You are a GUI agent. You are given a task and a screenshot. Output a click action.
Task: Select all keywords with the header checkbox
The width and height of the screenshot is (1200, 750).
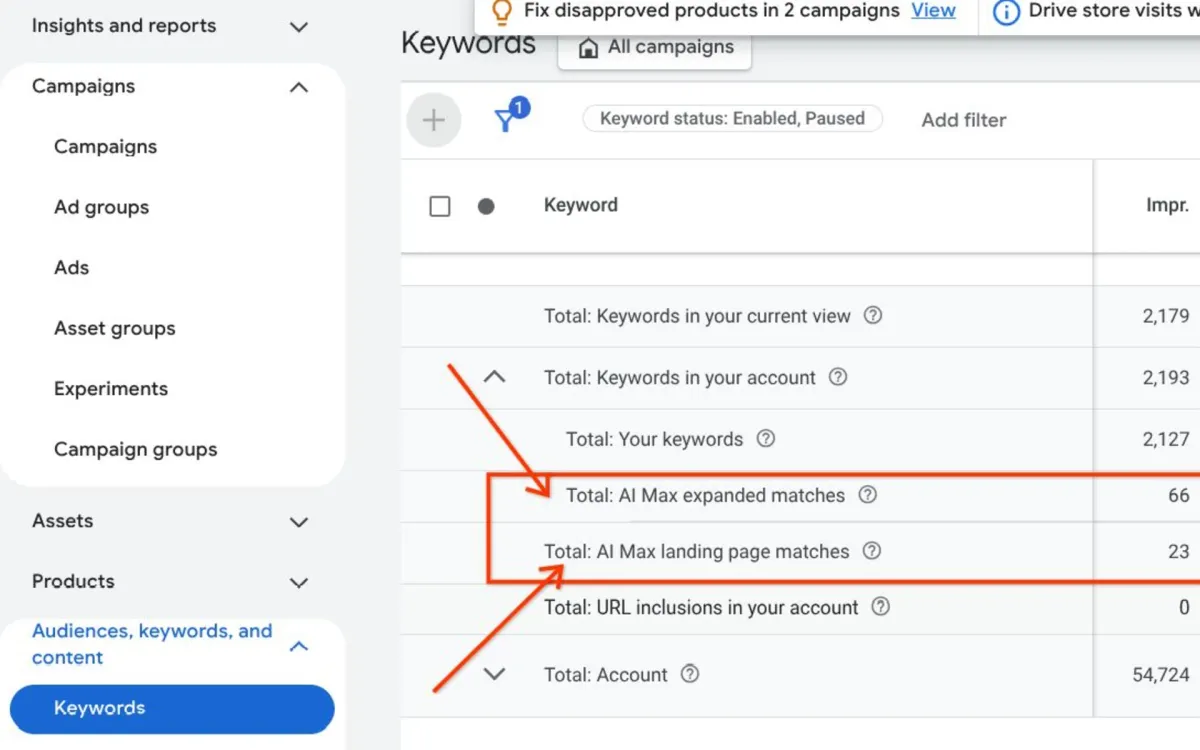point(440,205)
